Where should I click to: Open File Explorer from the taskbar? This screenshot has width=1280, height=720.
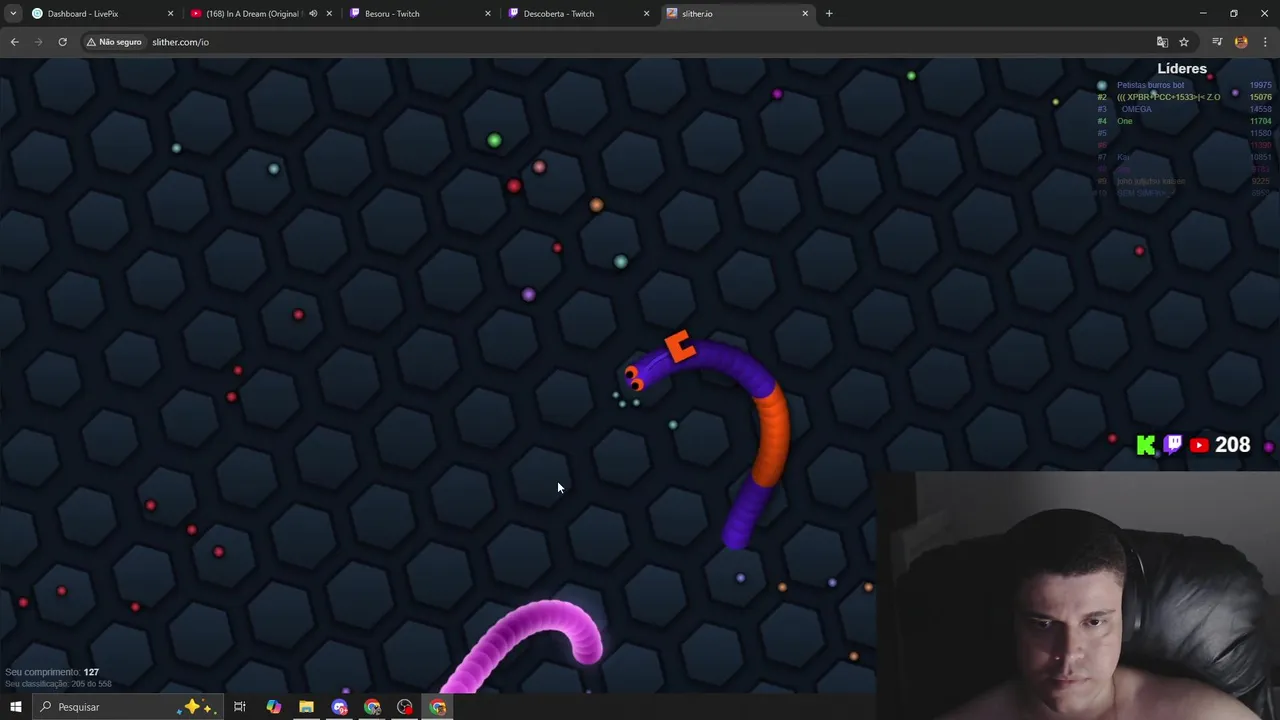306,707
